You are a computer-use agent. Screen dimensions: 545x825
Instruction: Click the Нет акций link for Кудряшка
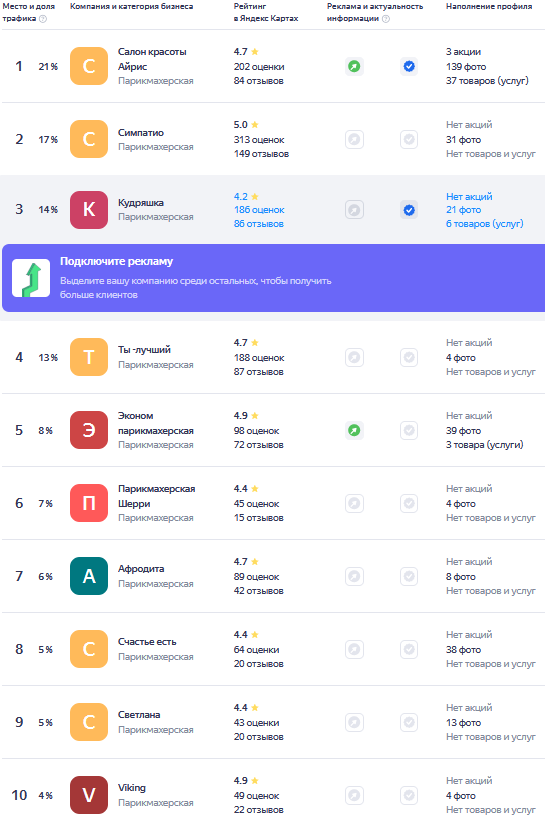469,196
